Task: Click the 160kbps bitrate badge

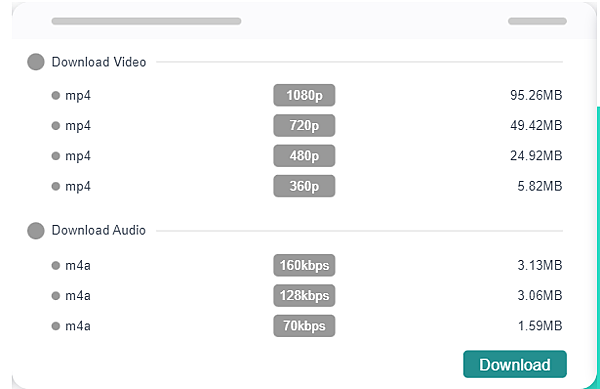Action: tap(304, 265)
